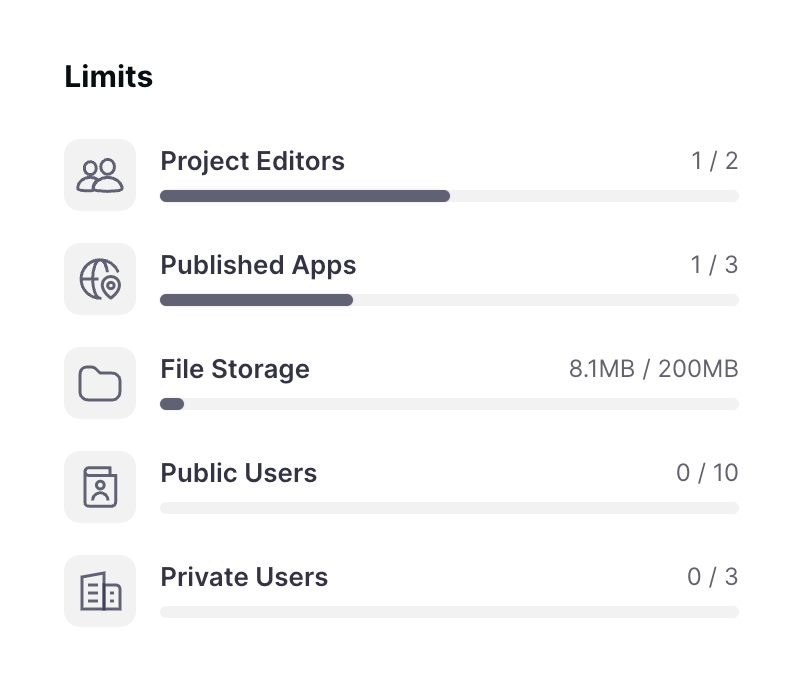Click the Project Editors progress bar
The image size is (803, 691).
coord(449,196)
